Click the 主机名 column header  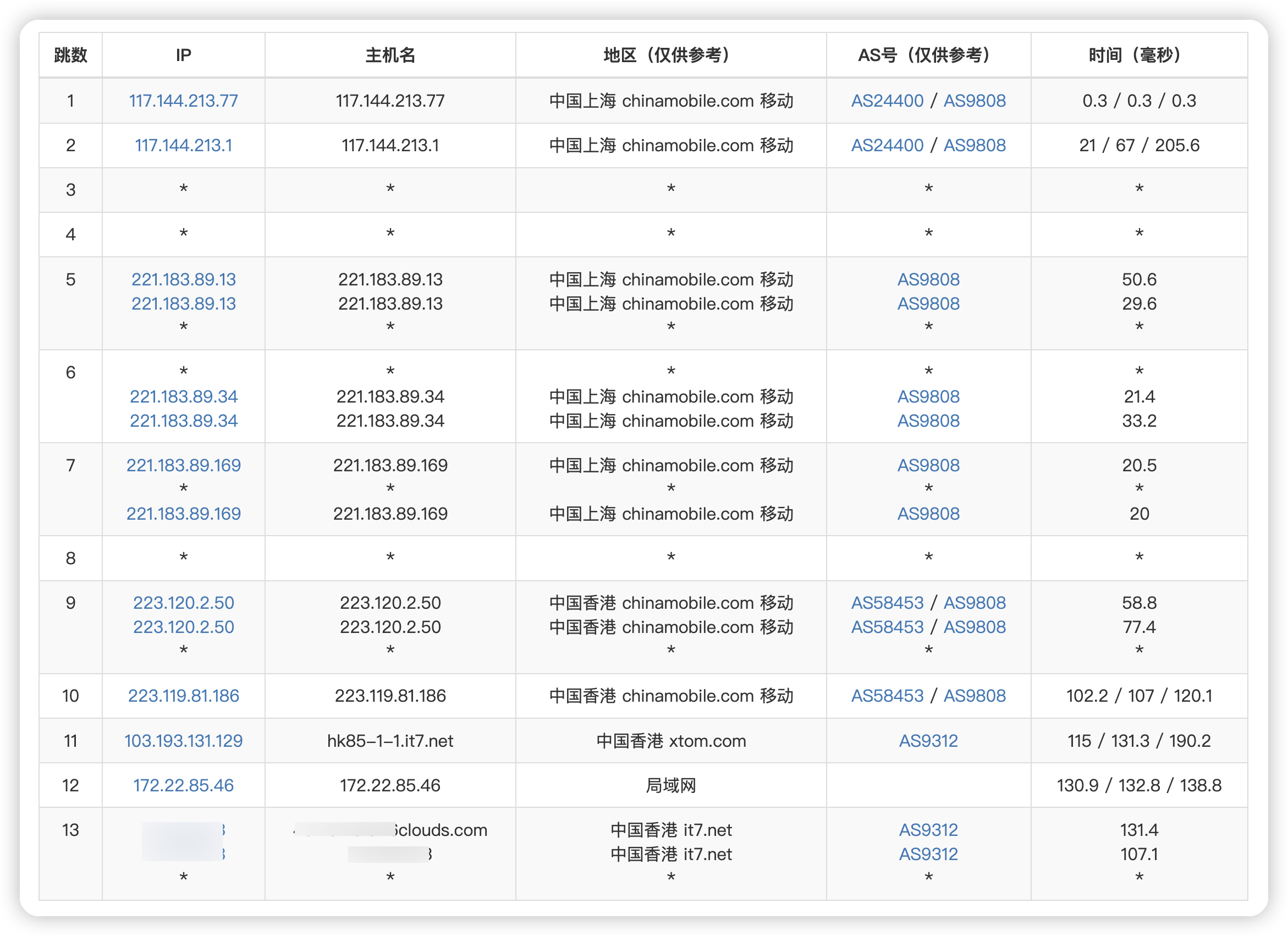click(390, 55)
